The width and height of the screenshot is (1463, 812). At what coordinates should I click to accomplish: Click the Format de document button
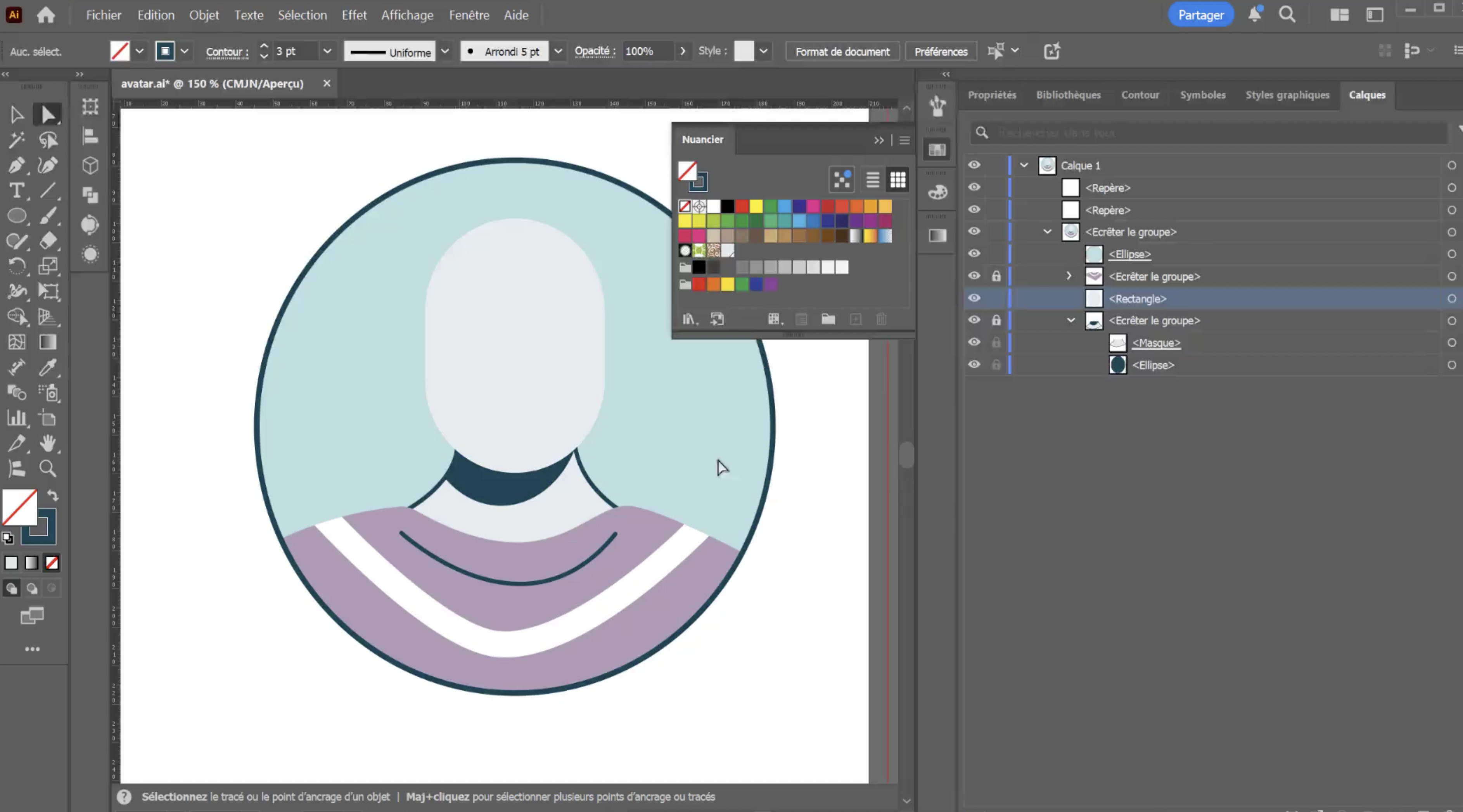(842, 52)
